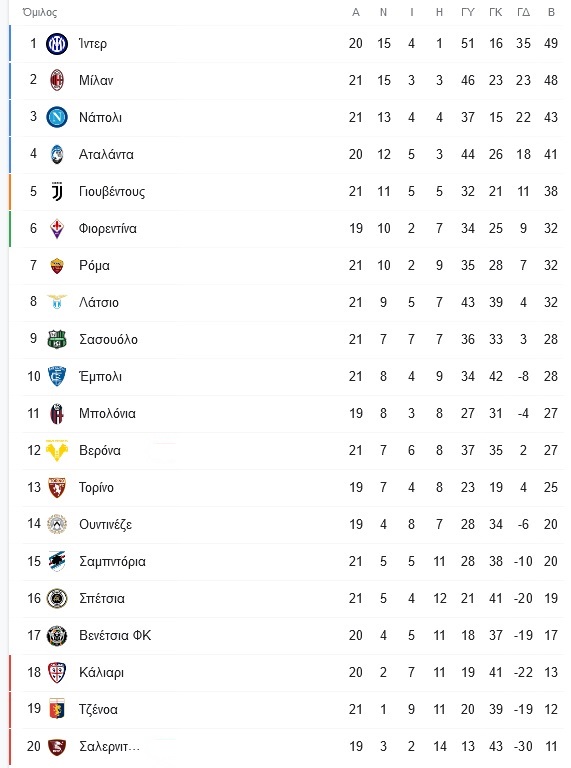Click the Sampdoria team logo
The width and height of the screenshot is (571, 768).
(x=57, y=561)
